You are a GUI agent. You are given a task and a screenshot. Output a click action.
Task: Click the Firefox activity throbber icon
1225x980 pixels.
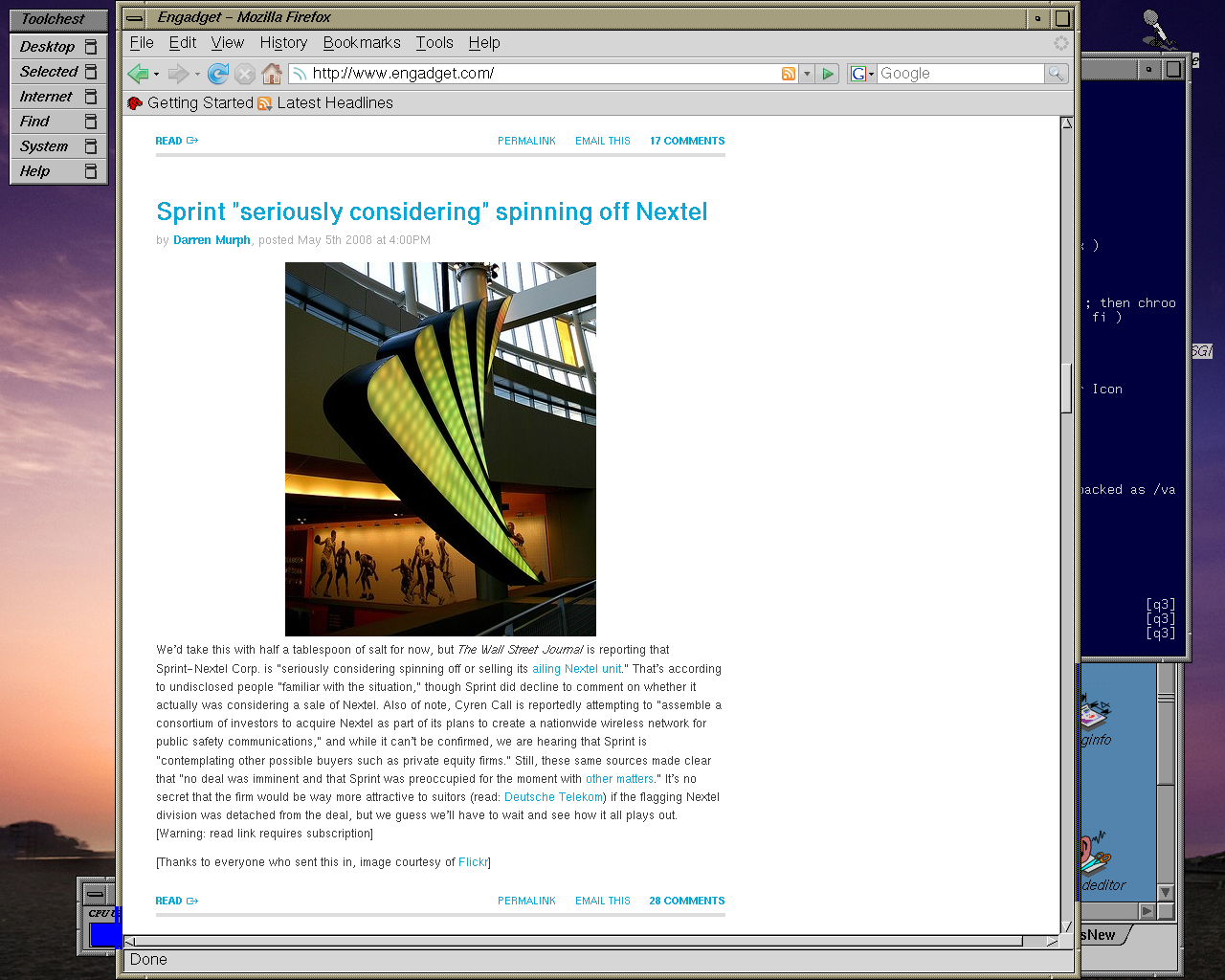click(x=1060, y=43)
